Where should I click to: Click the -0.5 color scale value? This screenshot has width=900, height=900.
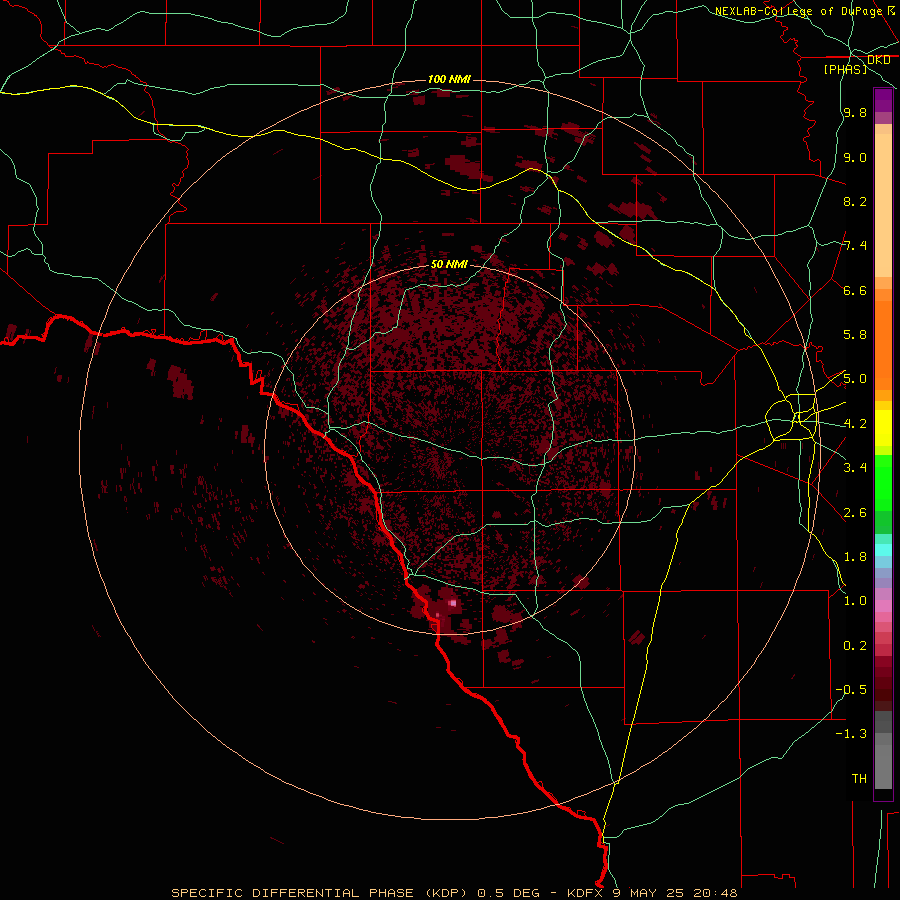(851, 690)
